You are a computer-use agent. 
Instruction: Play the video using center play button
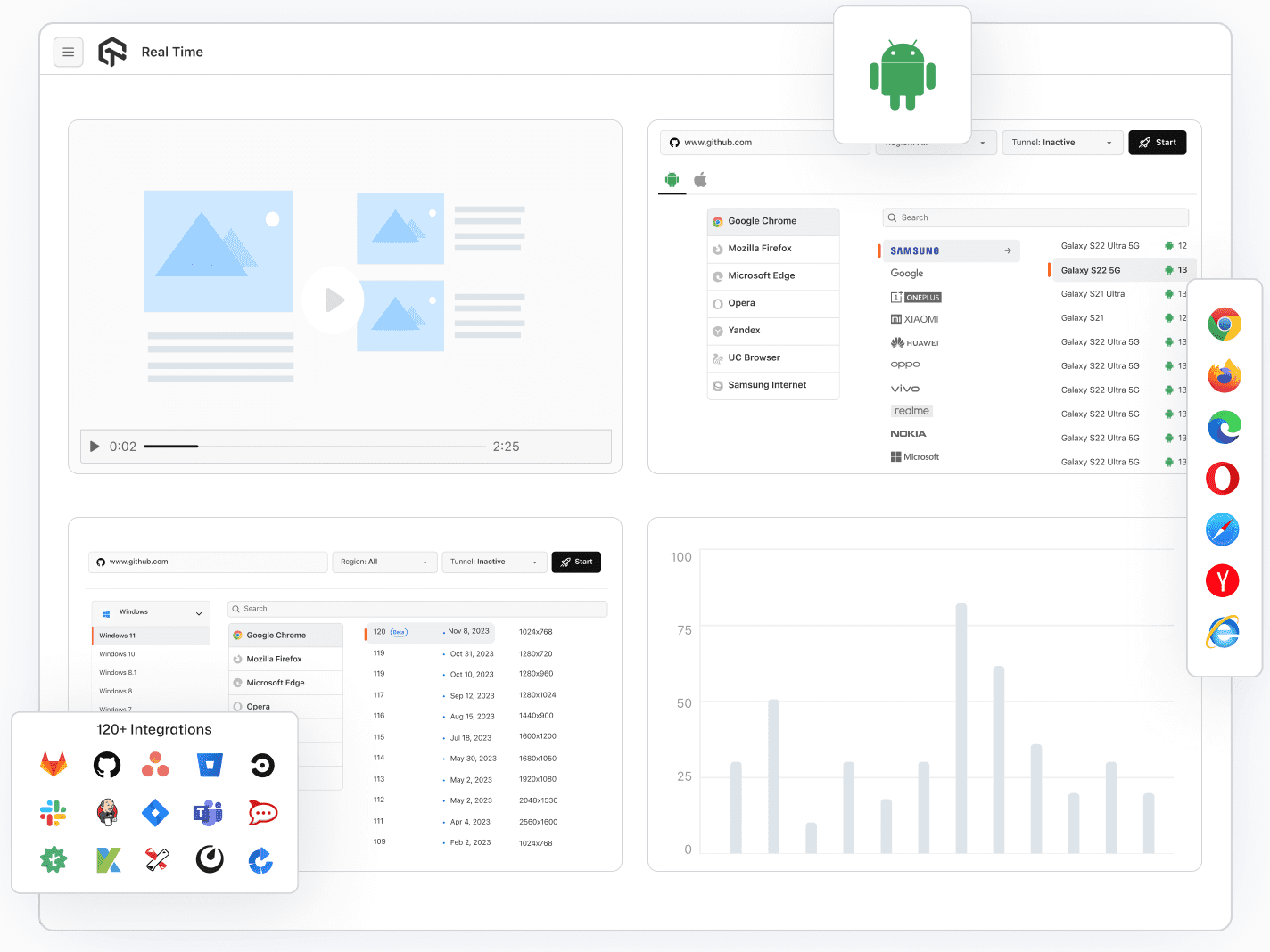point(333,300)
